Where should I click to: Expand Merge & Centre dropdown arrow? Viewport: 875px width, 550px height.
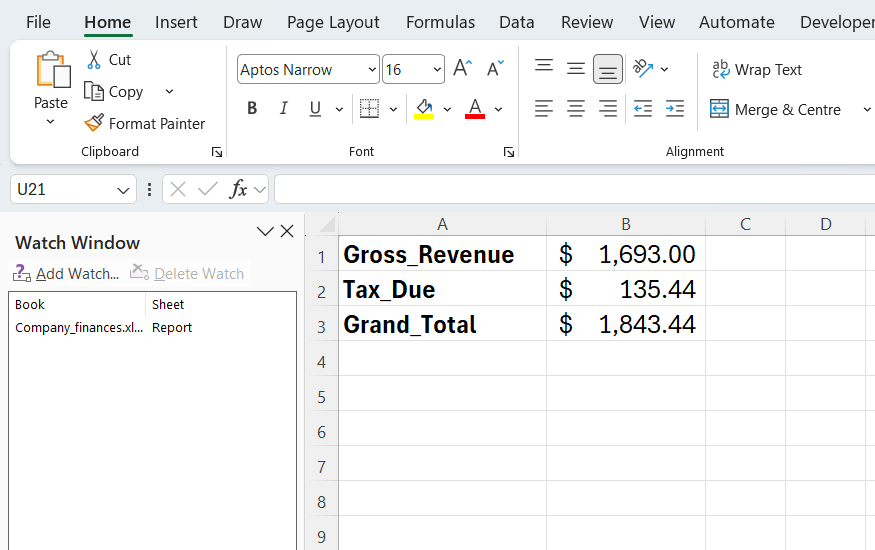(867, 109)
